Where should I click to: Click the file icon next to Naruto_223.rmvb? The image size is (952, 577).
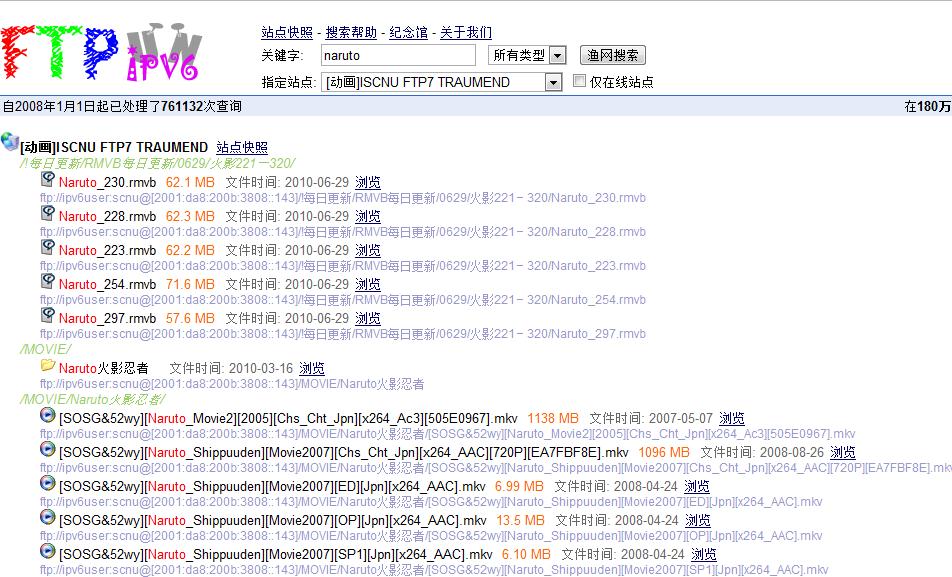(x=47, y=247)
